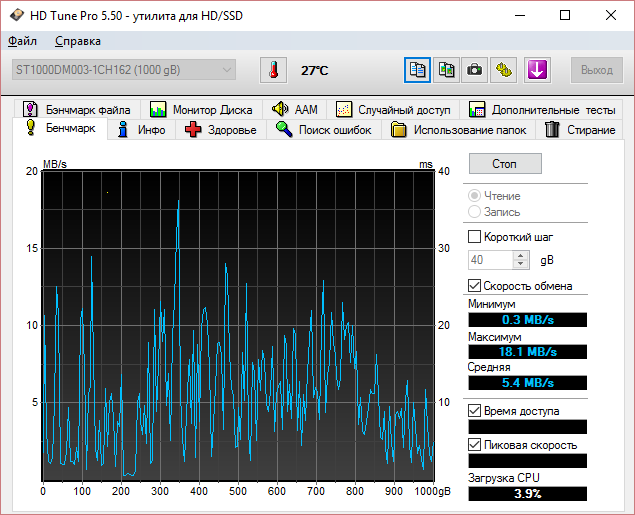635x515 pixels.
Task: Open the Монитор Диска tab
Action: [201, 109]
